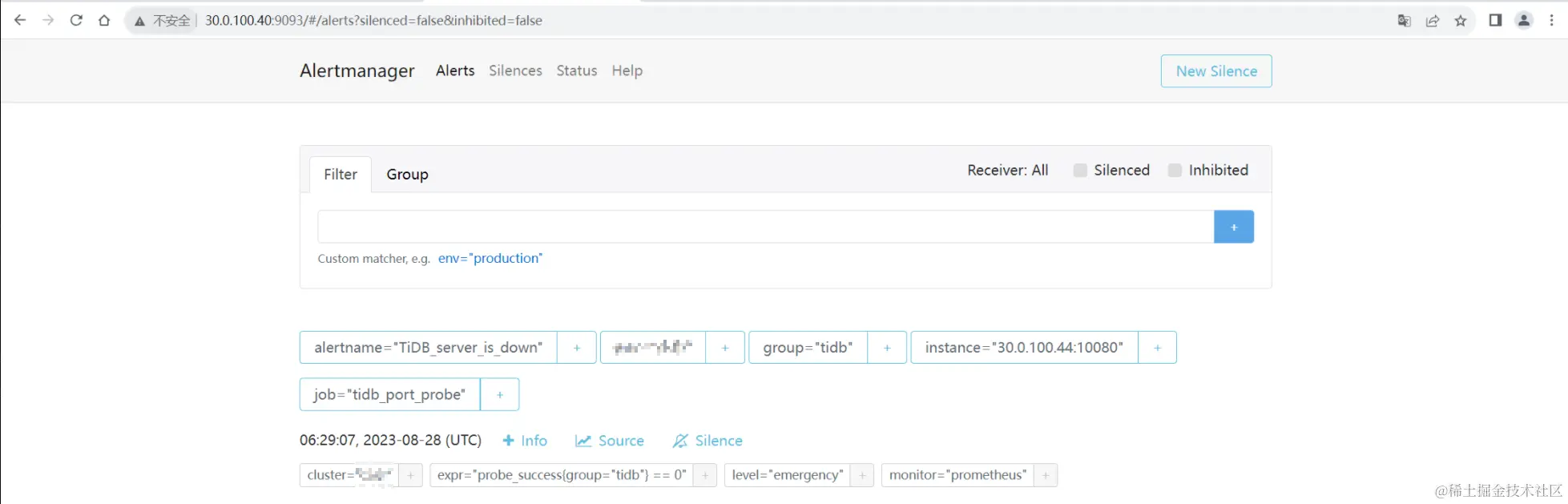Open the Receiver: All selector
Image resolution: width=1568 pixels, height=504 pixels.
(1007, 170)
